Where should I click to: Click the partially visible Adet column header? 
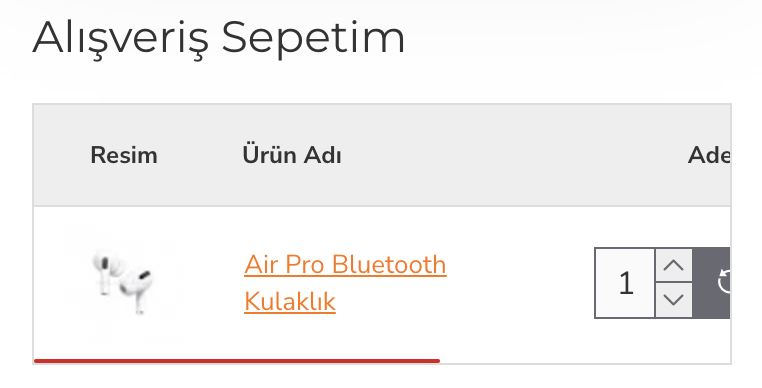point(709,156)
